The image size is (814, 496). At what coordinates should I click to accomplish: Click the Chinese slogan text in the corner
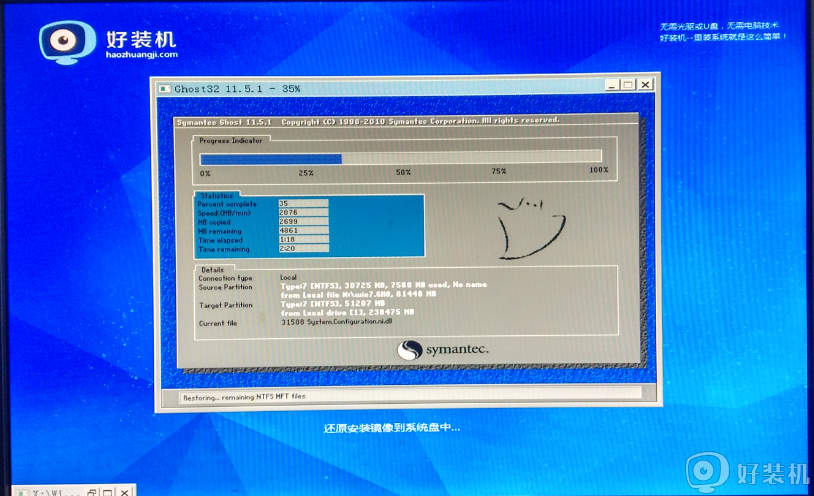(723, 31)
